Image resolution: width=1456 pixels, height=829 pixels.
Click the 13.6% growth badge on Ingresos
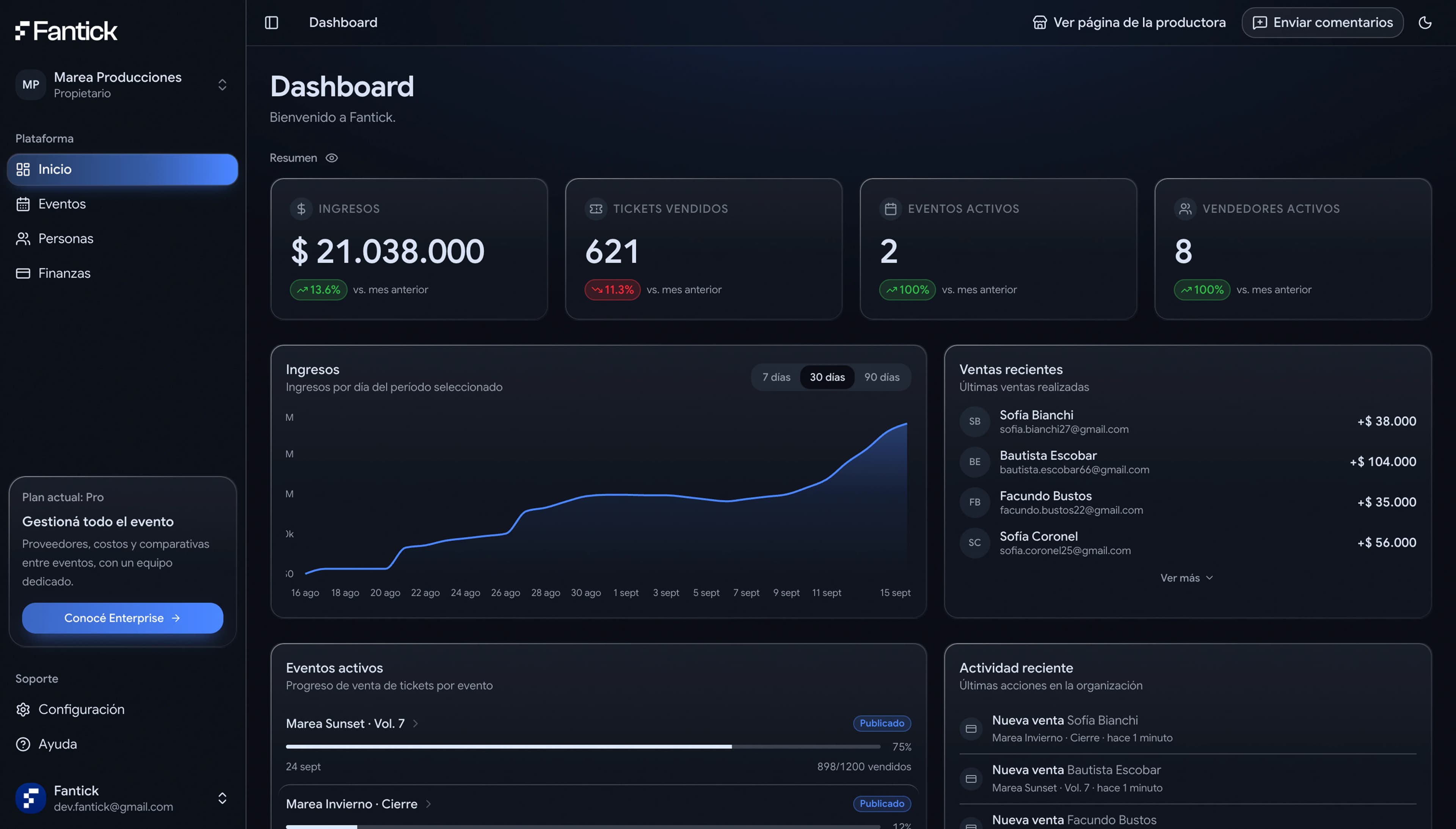318,290
